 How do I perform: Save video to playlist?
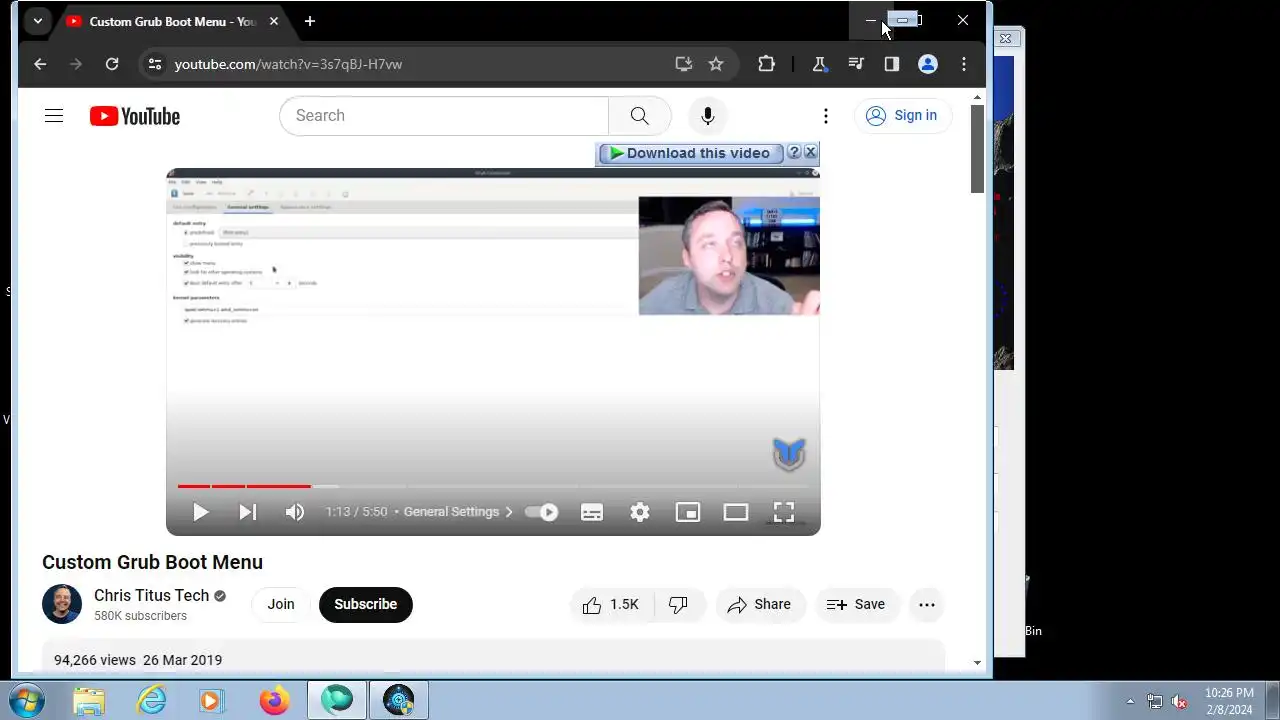pos(856,605)
